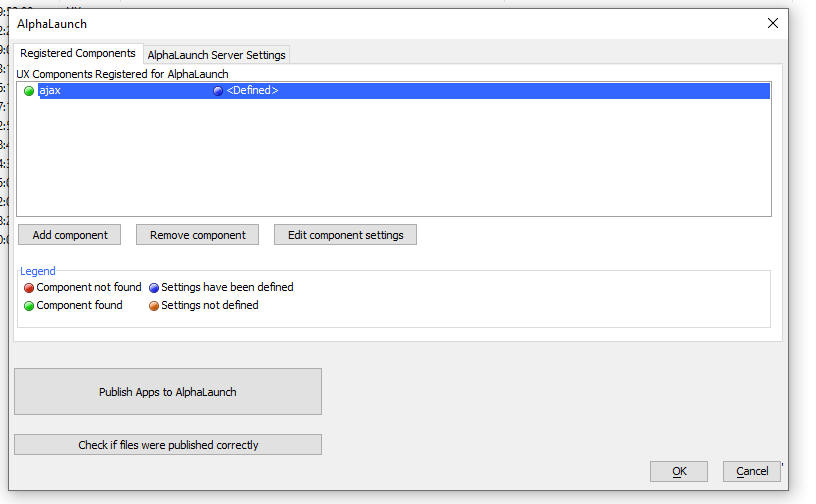Switch to Registered Components tab
Screen dimensions: 816x504
(78, 53)
